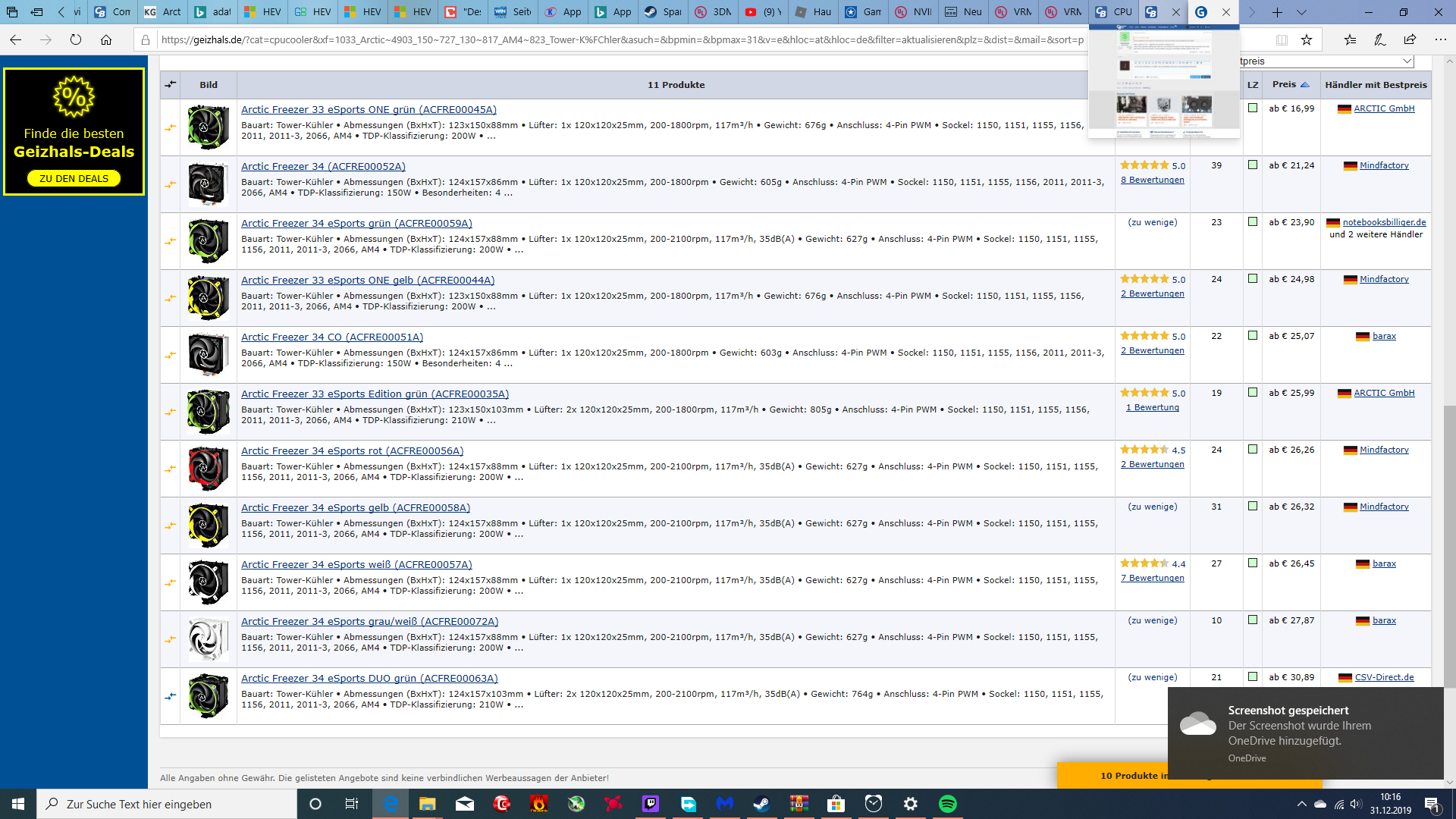
Task: Open the share icon in Edge toolbar
Action: [x=1410, y=40]
